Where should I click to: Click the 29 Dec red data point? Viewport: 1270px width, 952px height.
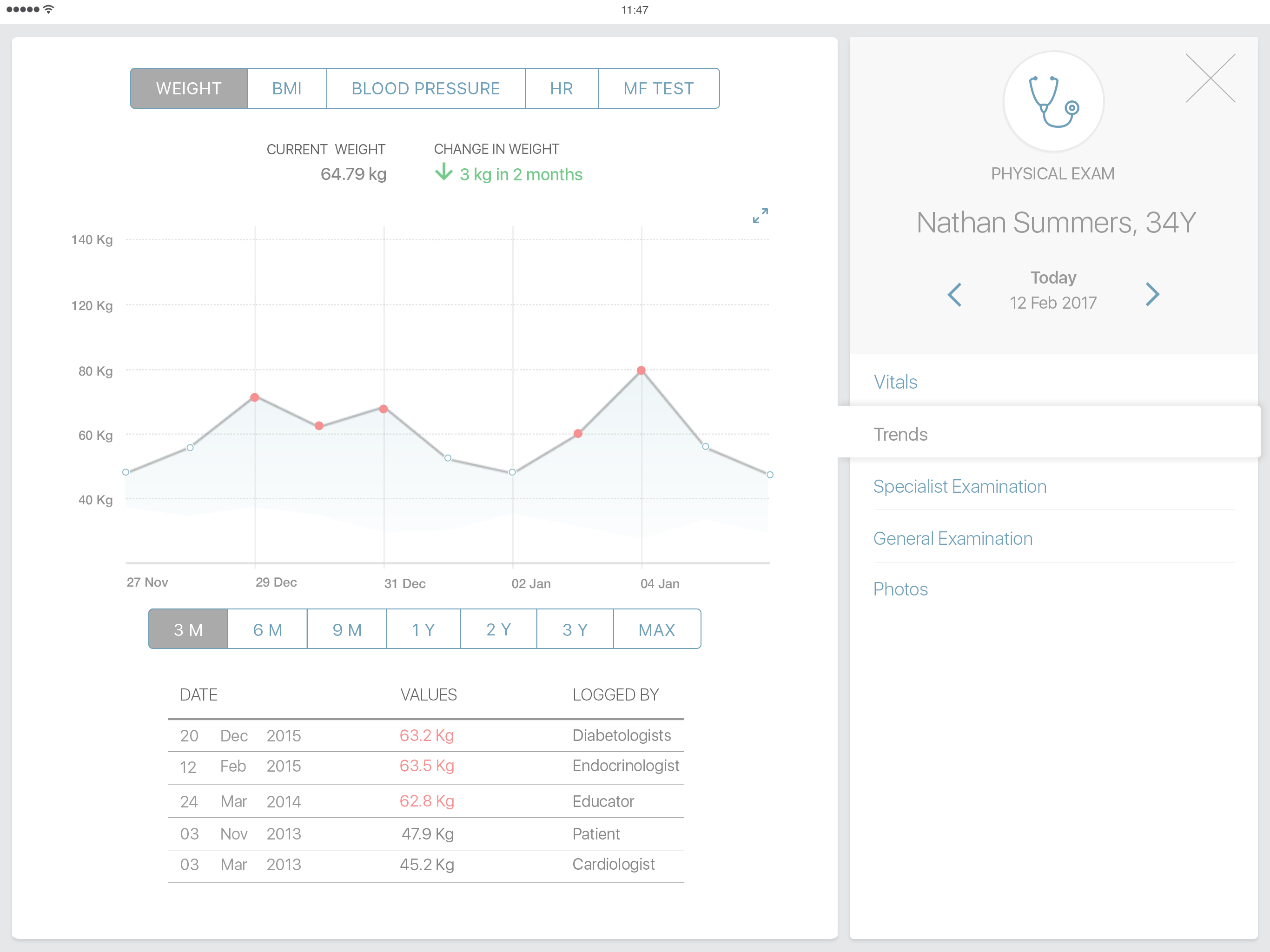[255, 397]
